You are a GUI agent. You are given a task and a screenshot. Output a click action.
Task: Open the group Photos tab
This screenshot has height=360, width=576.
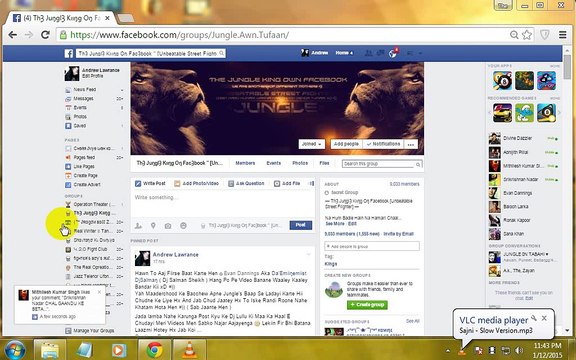[x=300, y=163]
